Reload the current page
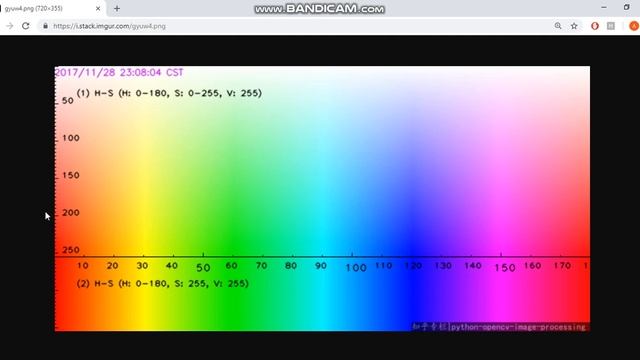The image size is (640, 360). [26, 26]
